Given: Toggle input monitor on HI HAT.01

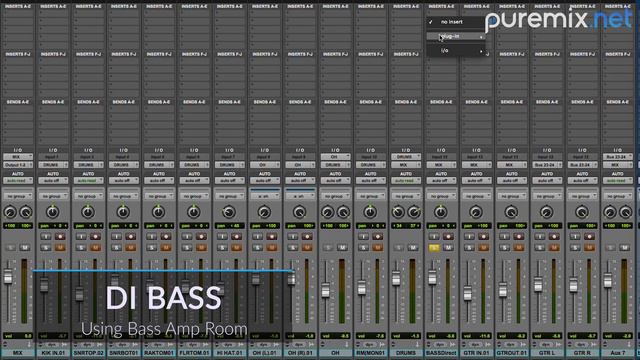Looking at the screenshot, I should click(x=222, y=236).
